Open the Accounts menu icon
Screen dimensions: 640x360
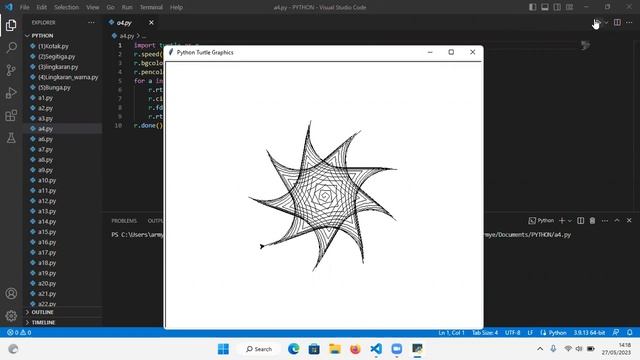click(x=11, y=293)
